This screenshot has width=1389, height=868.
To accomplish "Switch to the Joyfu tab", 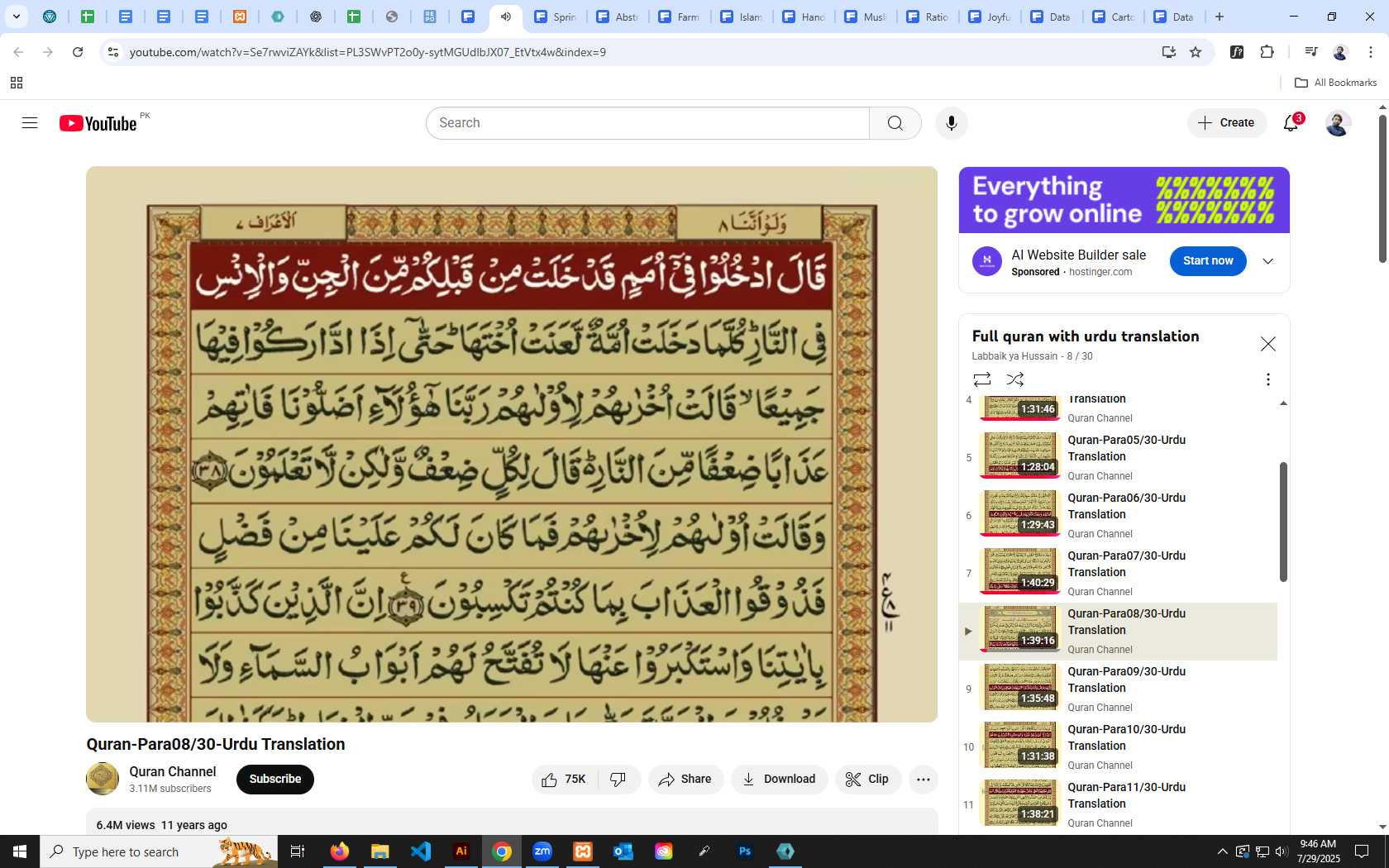I will 990,17.
